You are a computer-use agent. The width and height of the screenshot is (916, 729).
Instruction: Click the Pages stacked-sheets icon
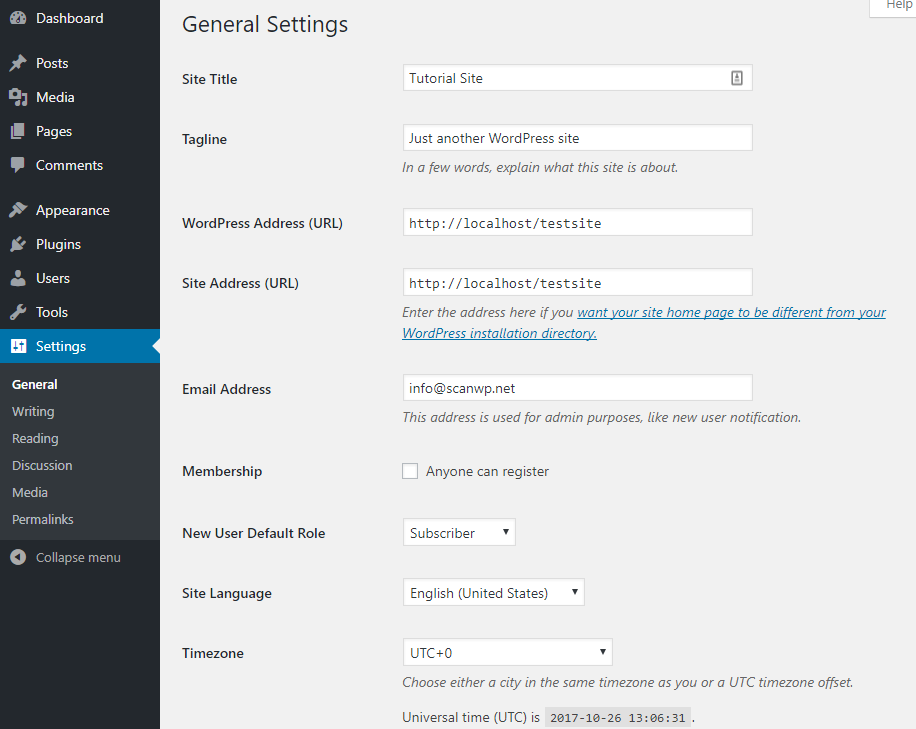coord(18,131)
